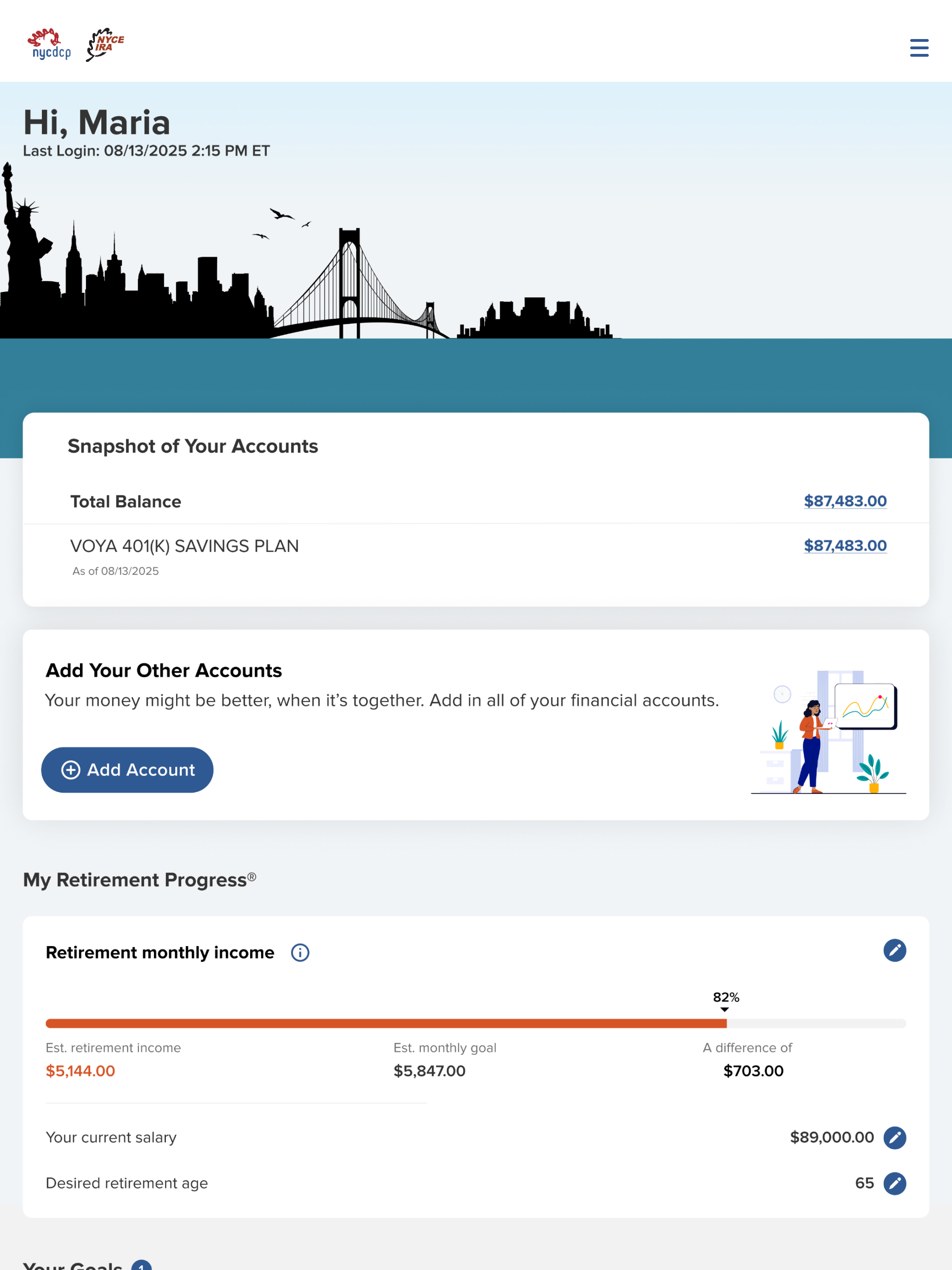Open the hamburger navigation menu
Viewport: 952px width, 1270px height.
pos(919,48)
